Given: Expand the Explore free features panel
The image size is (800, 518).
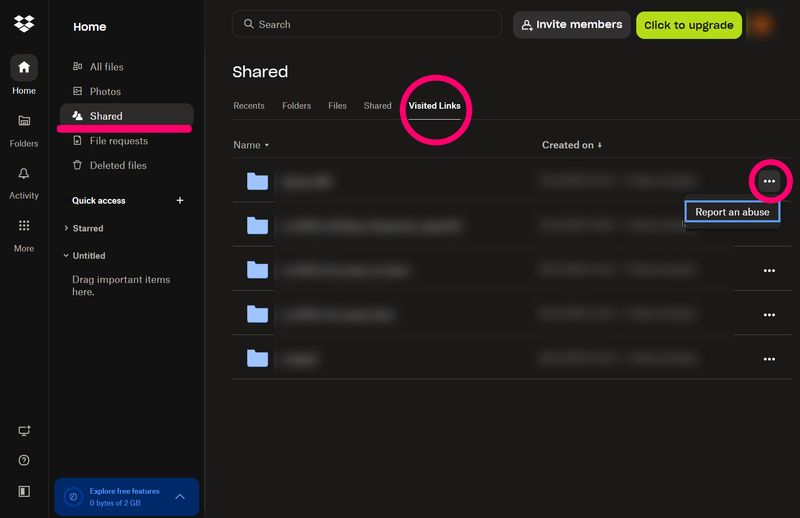Looking at the screenshot, I should click(x=180, y=496).
